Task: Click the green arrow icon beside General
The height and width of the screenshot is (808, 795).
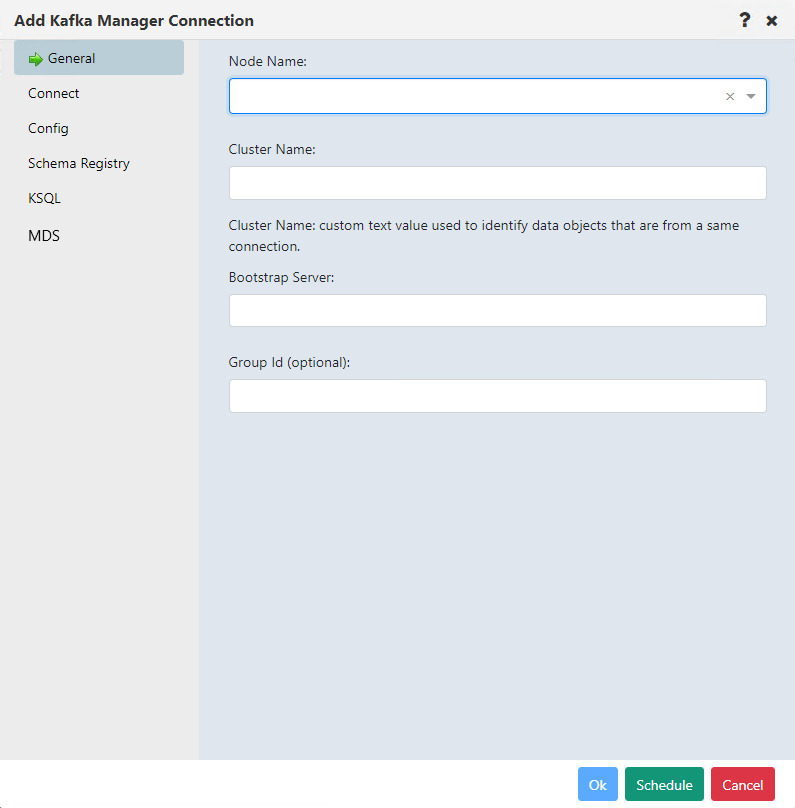Action: click(x=36, y=59)
